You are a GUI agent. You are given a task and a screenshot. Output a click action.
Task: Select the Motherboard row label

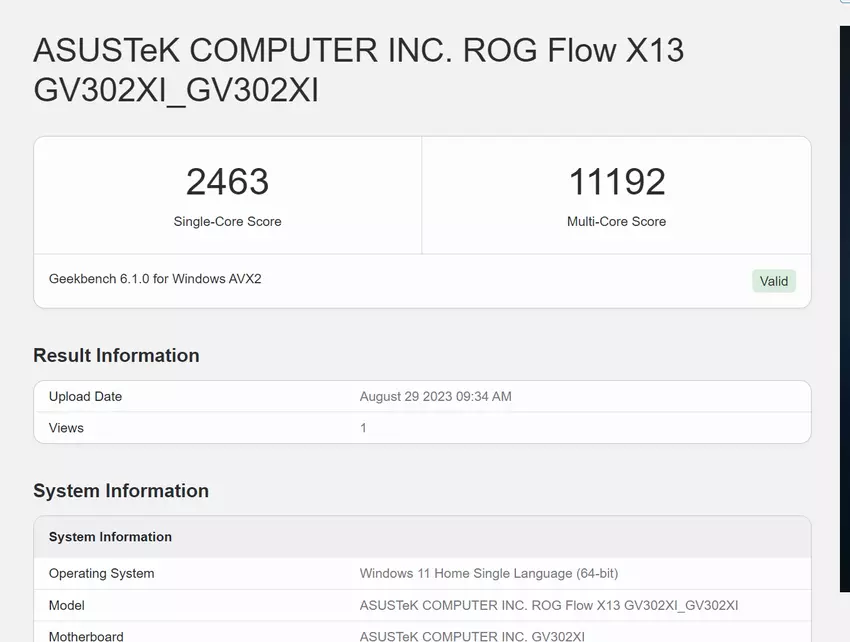(x=86, y=636)
